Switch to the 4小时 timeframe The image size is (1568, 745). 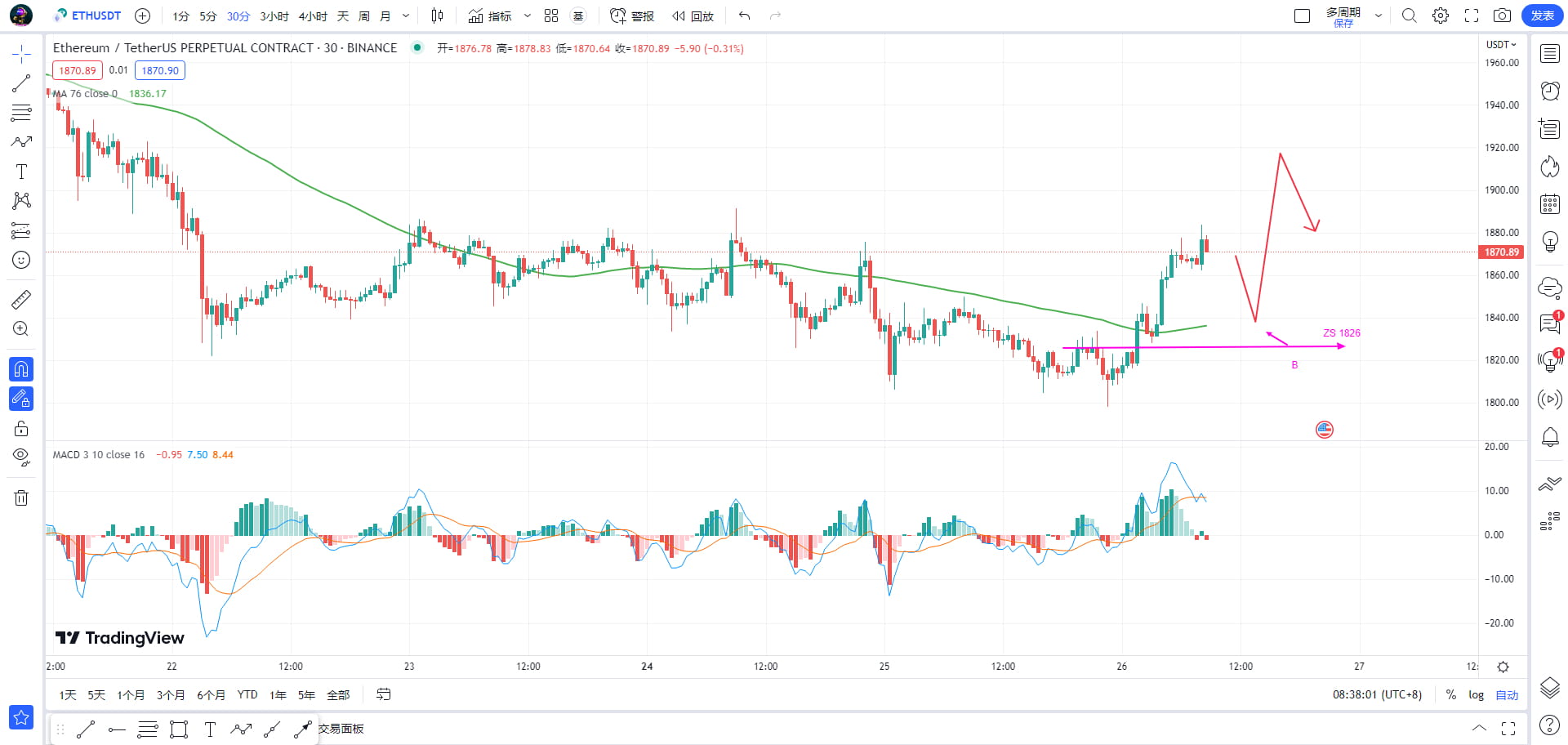point(313,16)
